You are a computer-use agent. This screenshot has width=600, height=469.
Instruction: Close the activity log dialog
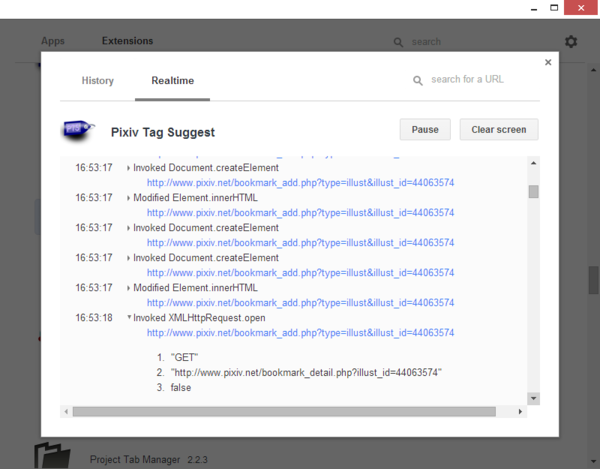[548, 62]
